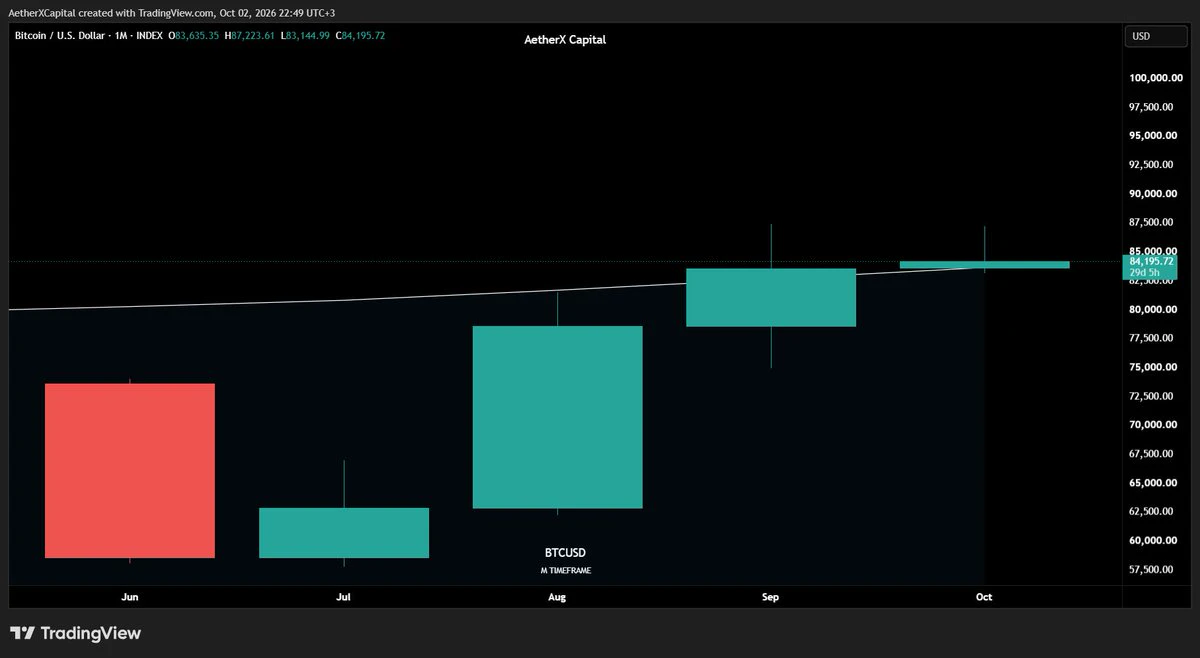Select the high value 87,223.61
The image size is (1200, 658).
(254, 36)
